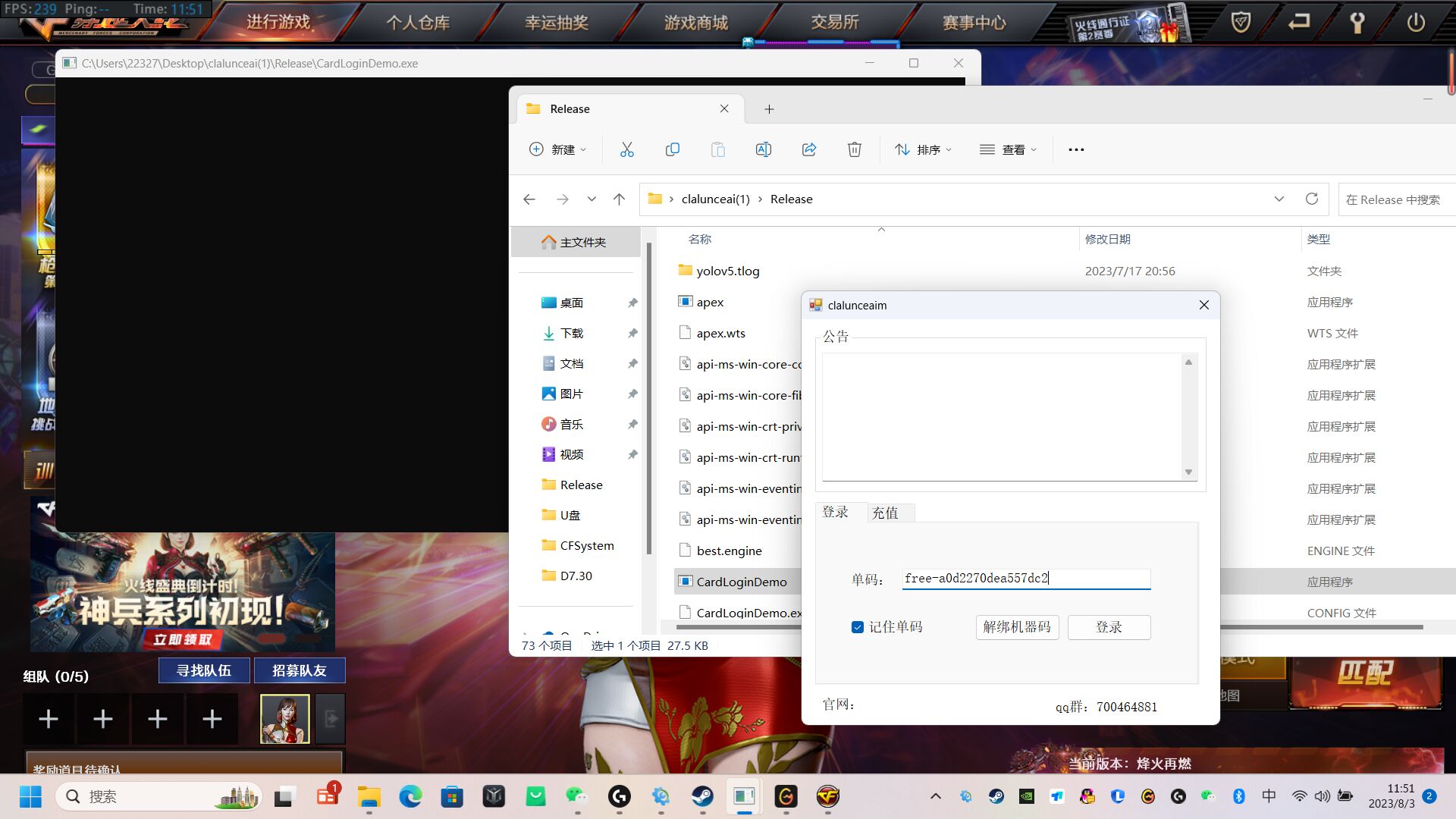The image size is (1456, 819).
Task: Open the 幸运抽奖 game menu
Action: pyautogui.click(x=557, y=22)
